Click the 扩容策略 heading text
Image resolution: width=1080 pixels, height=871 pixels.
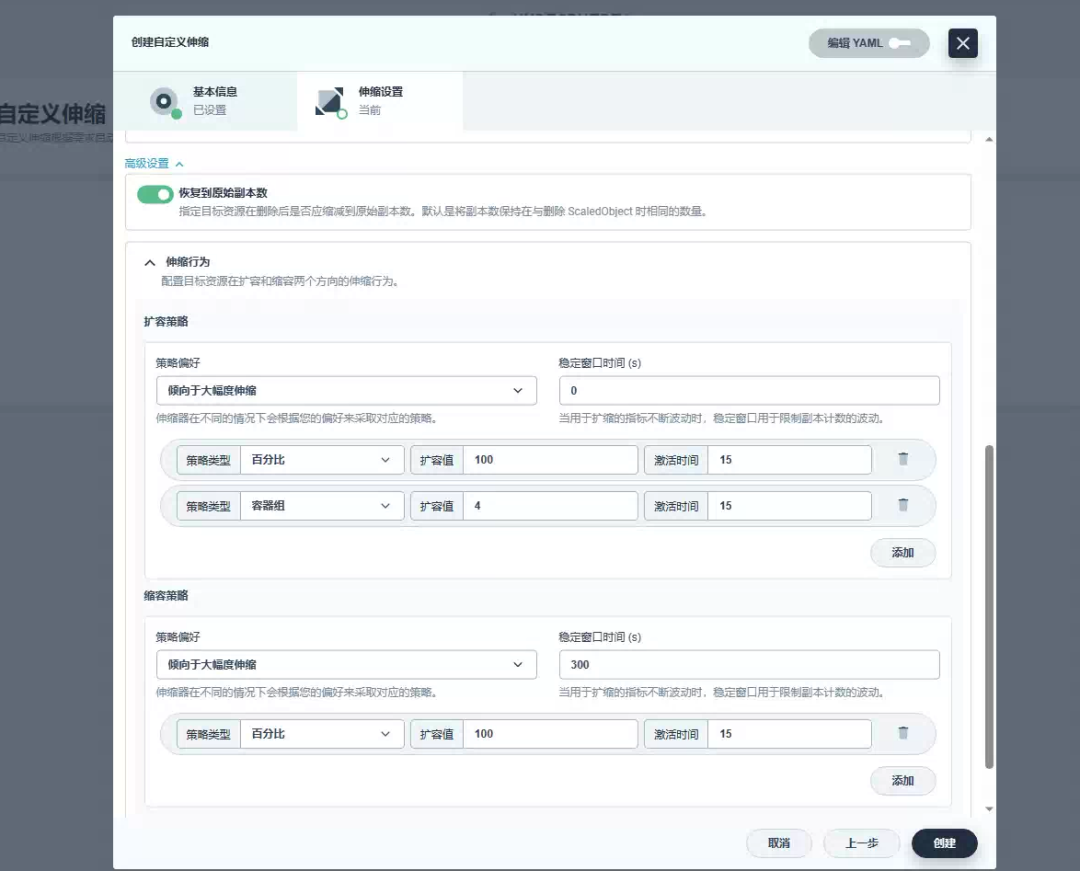pos(166,322)
